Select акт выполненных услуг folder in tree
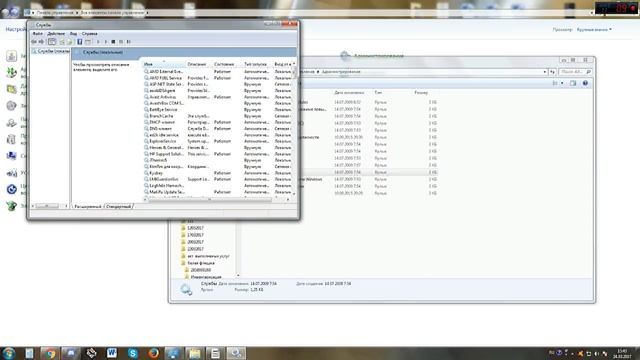The width and height of the screenshot is (640, 360). click(208, 256)
